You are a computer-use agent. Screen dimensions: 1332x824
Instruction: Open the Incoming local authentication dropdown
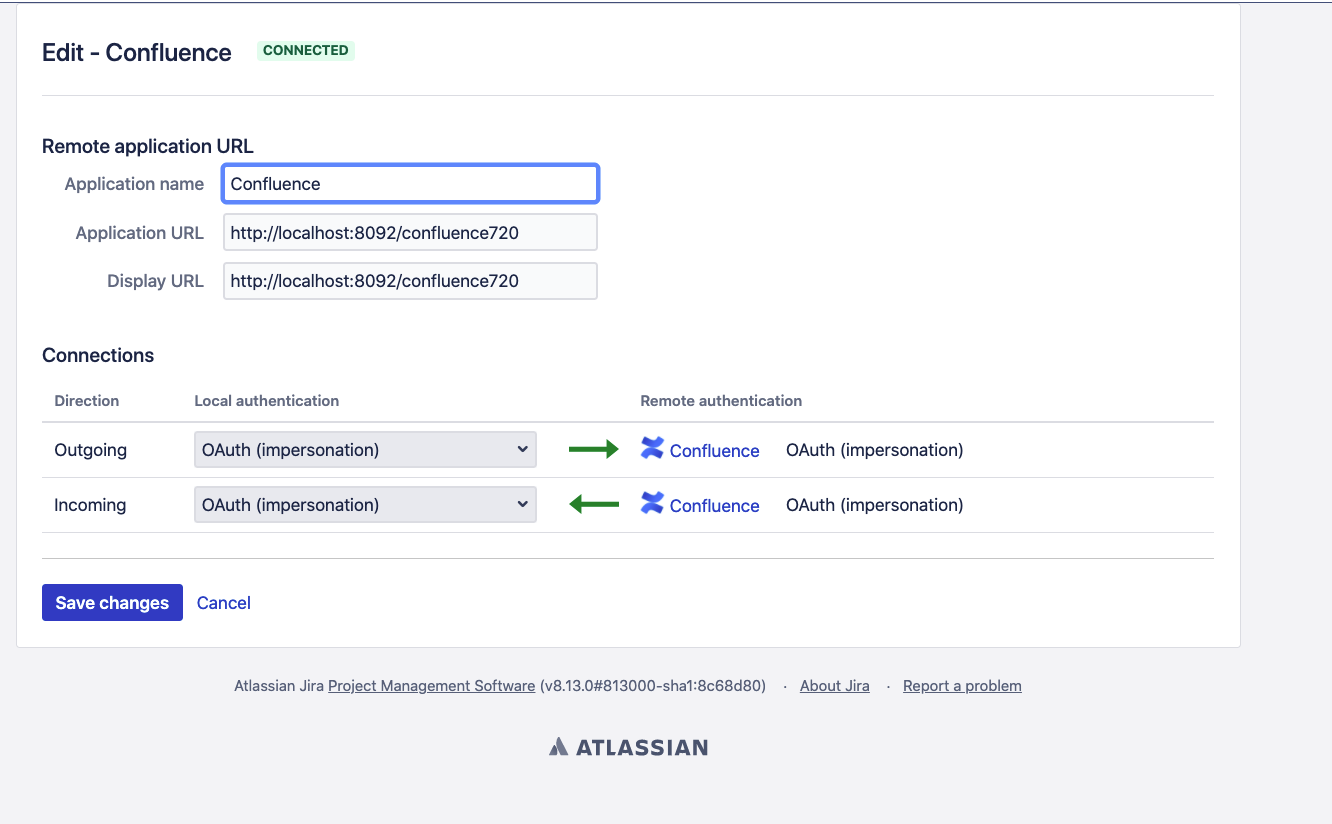365,505
